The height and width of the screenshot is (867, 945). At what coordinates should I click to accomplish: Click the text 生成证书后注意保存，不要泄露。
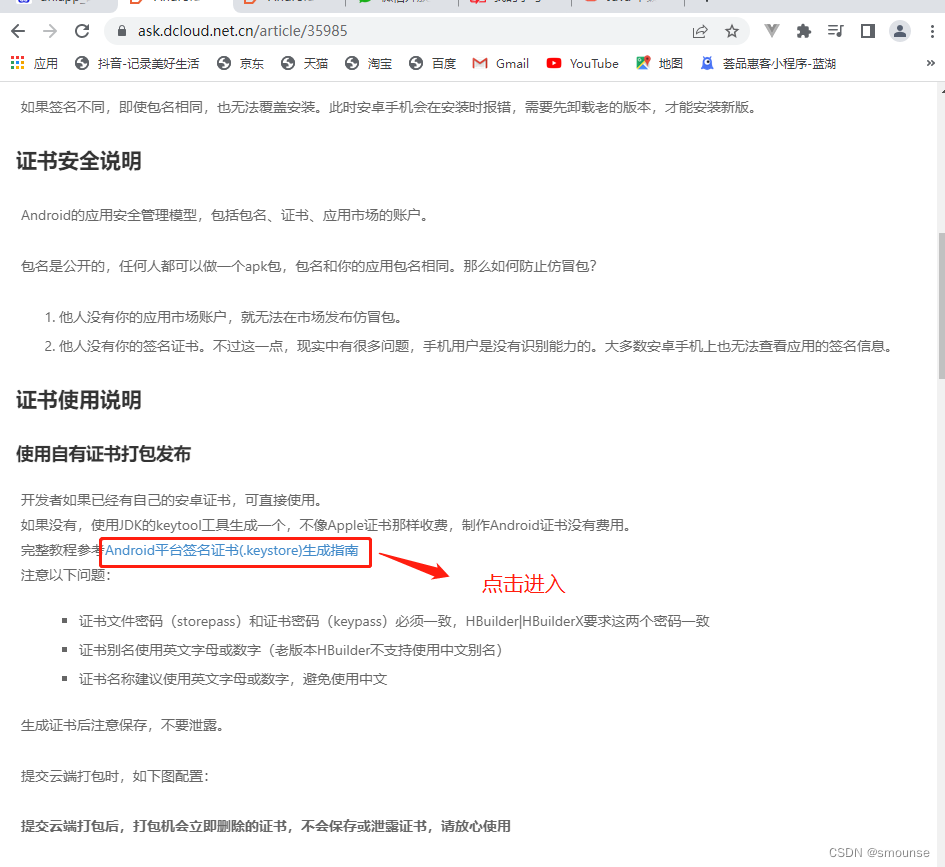pyautogui.click(x=122, y=725)
